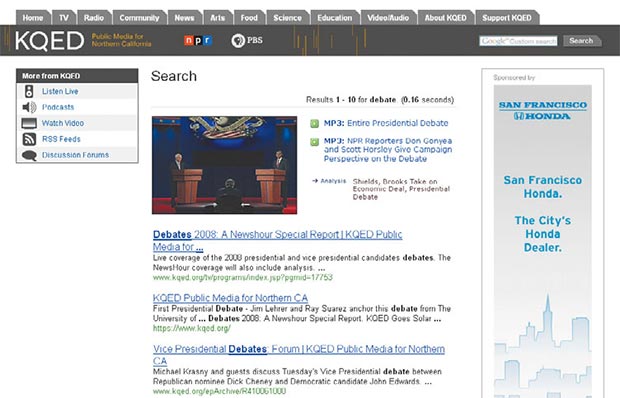The width and height of the screenshot is (620, 398).
Task: Click the Results 1 - 10 for debate text
Action: [380, 100]
